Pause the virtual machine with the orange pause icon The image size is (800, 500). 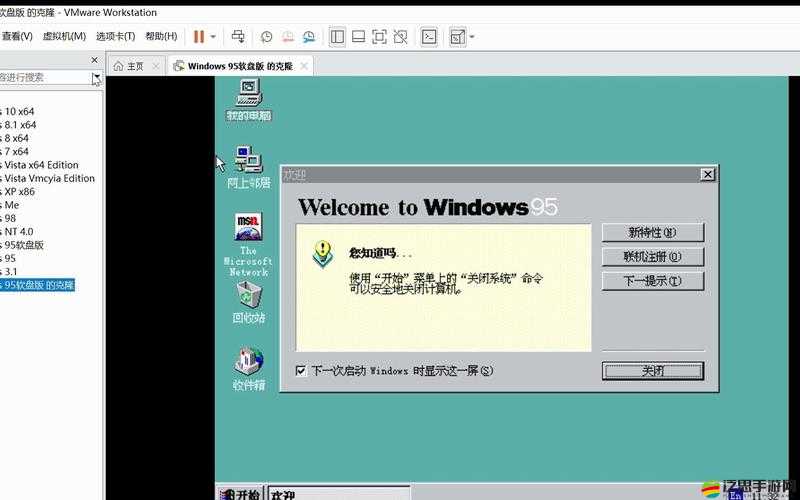pyautogui.click(x=198, y=37)
